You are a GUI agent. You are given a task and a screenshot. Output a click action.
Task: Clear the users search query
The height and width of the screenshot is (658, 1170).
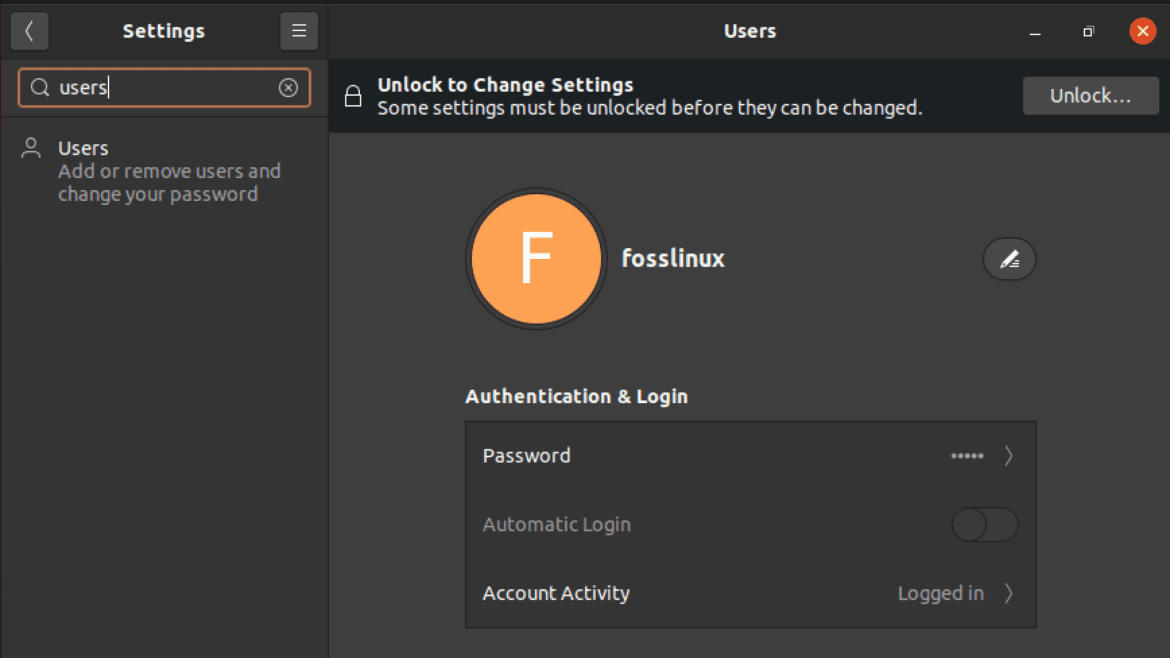[x=289, y=88]
